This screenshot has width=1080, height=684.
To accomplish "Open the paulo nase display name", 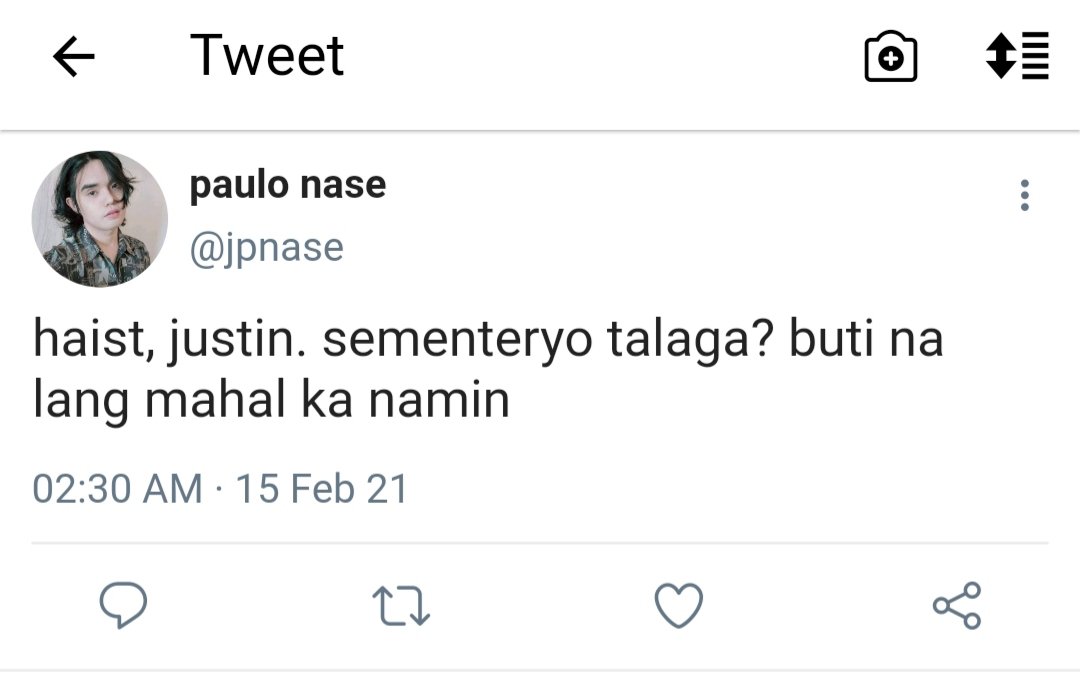I will coord(287,185).
